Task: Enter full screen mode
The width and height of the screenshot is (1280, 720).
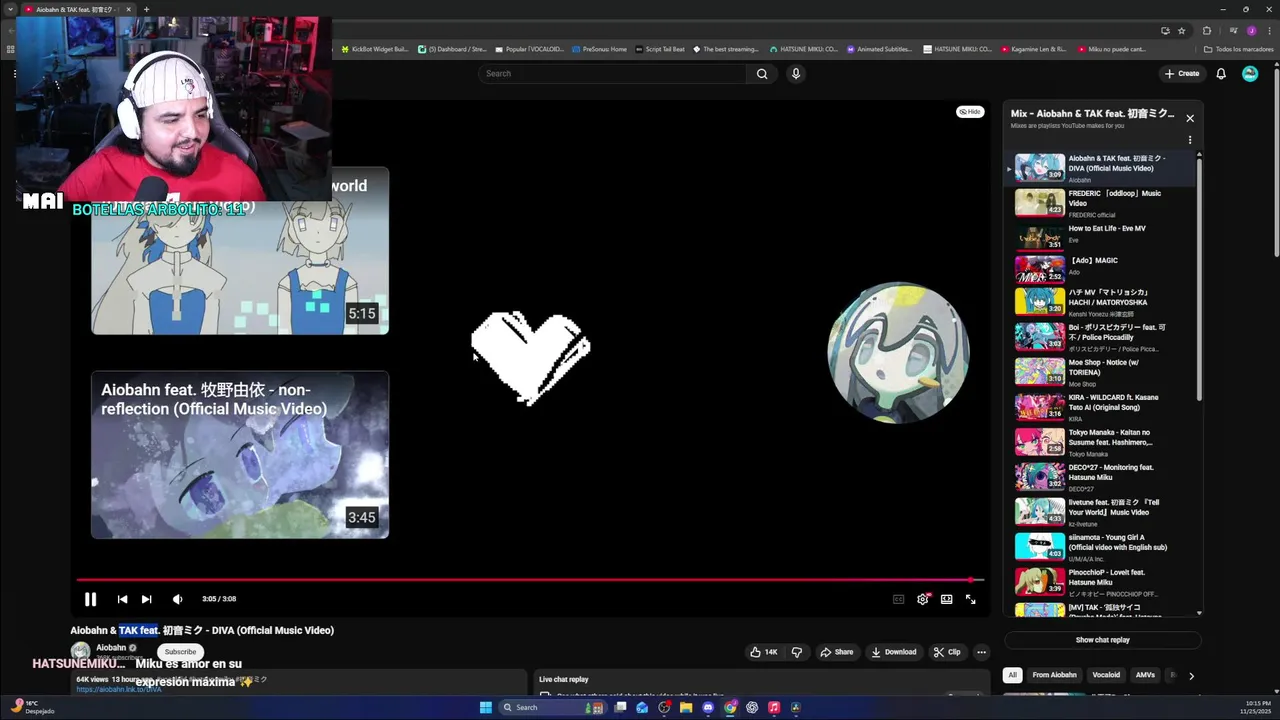Action: click(x=970, y=599)
